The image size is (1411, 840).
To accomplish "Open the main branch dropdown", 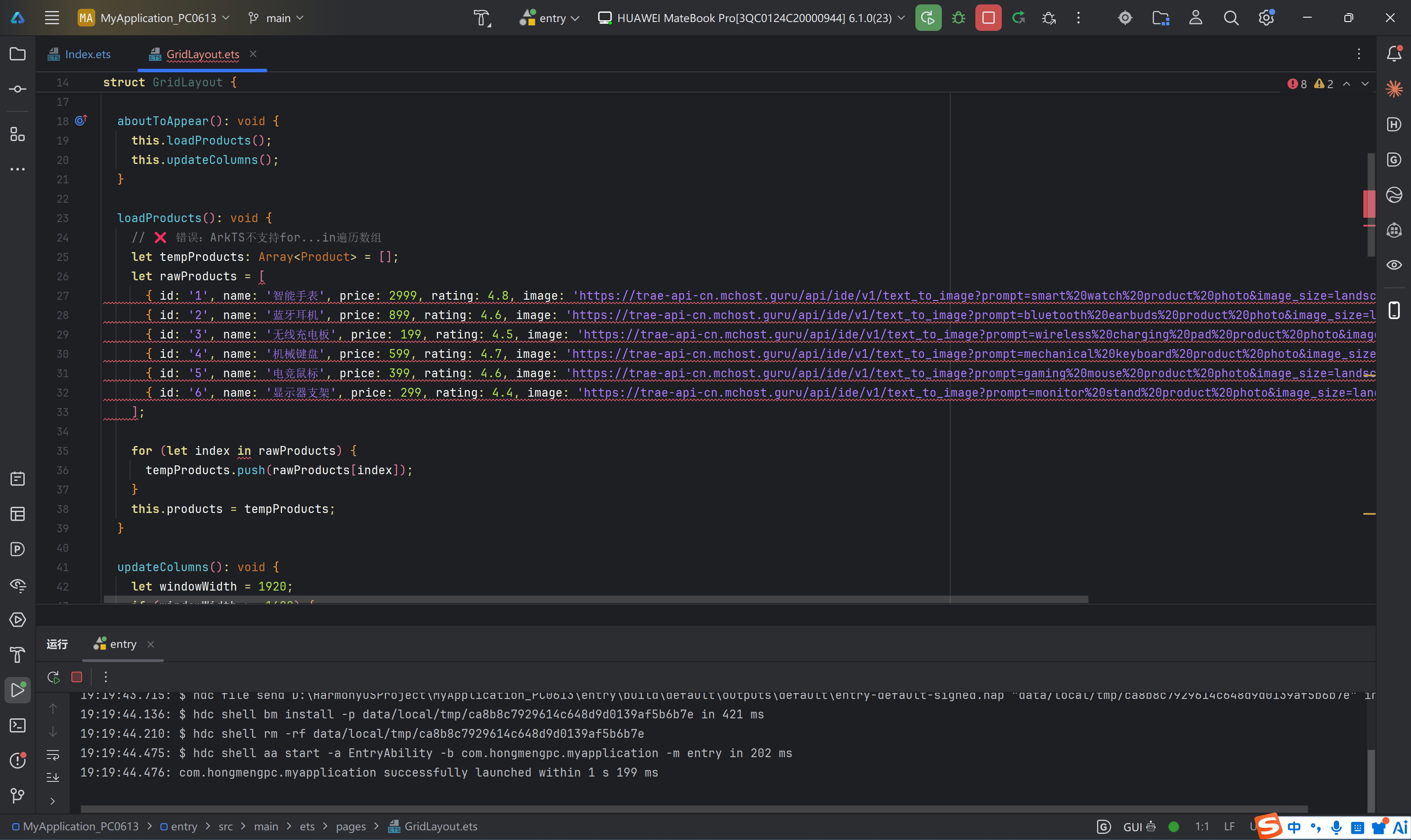I will (x=276, y=18).
